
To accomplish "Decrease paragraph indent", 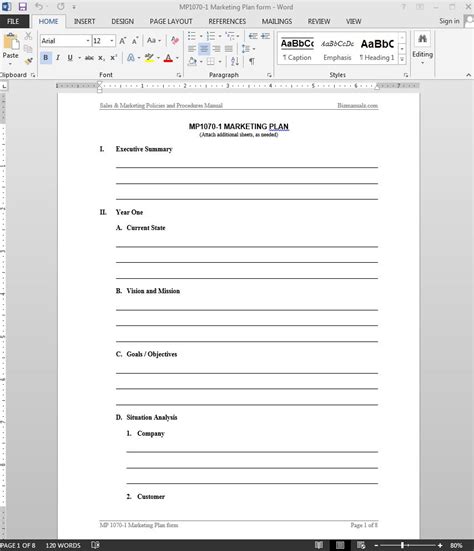I will point(253,36).
